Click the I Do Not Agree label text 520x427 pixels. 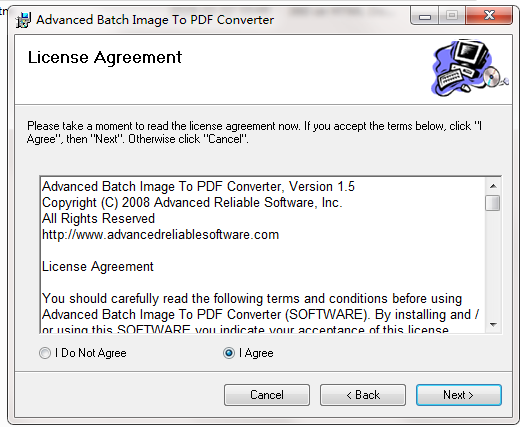click(91, 353)
